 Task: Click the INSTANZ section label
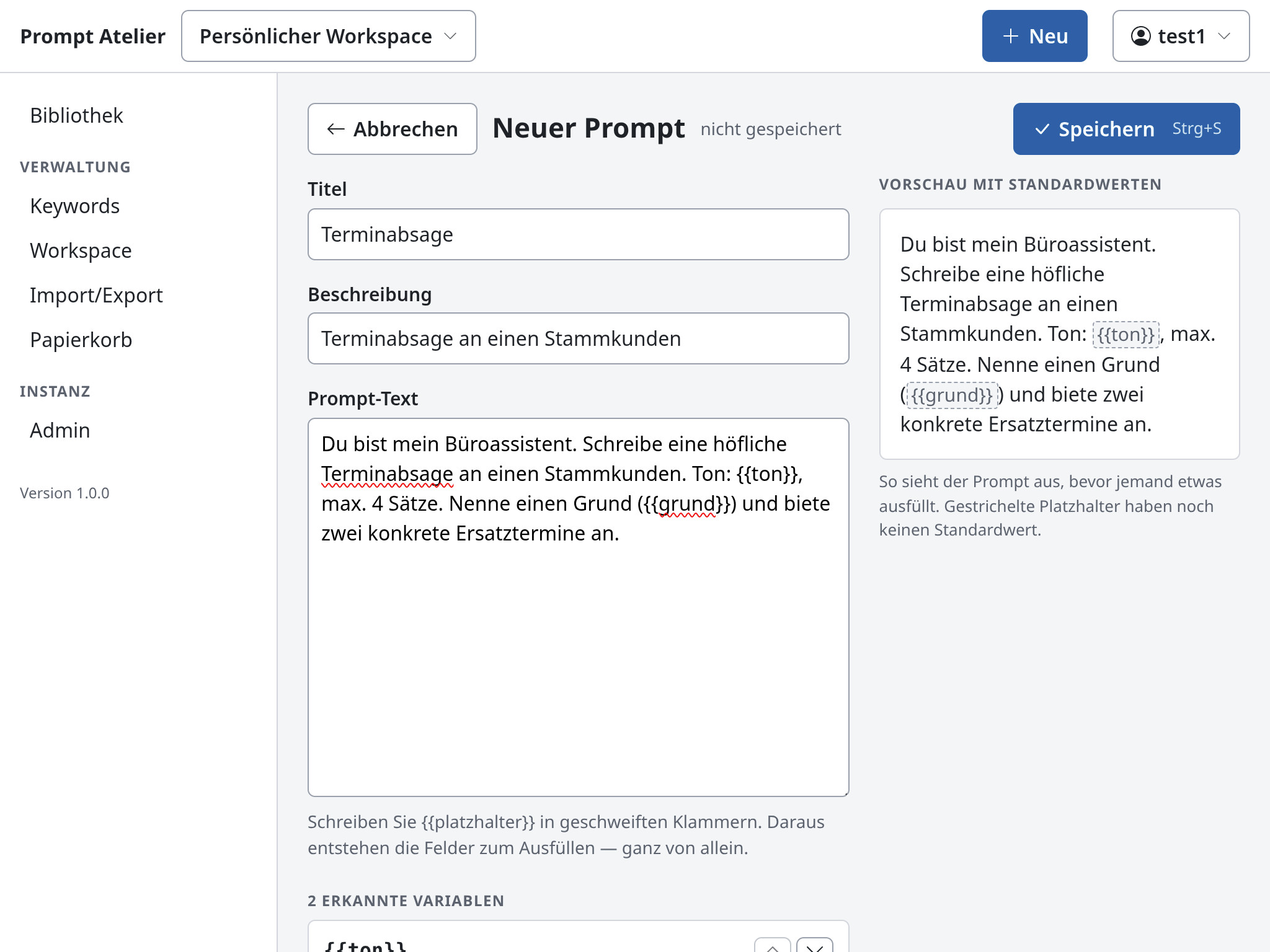click(x=55, y=391)
